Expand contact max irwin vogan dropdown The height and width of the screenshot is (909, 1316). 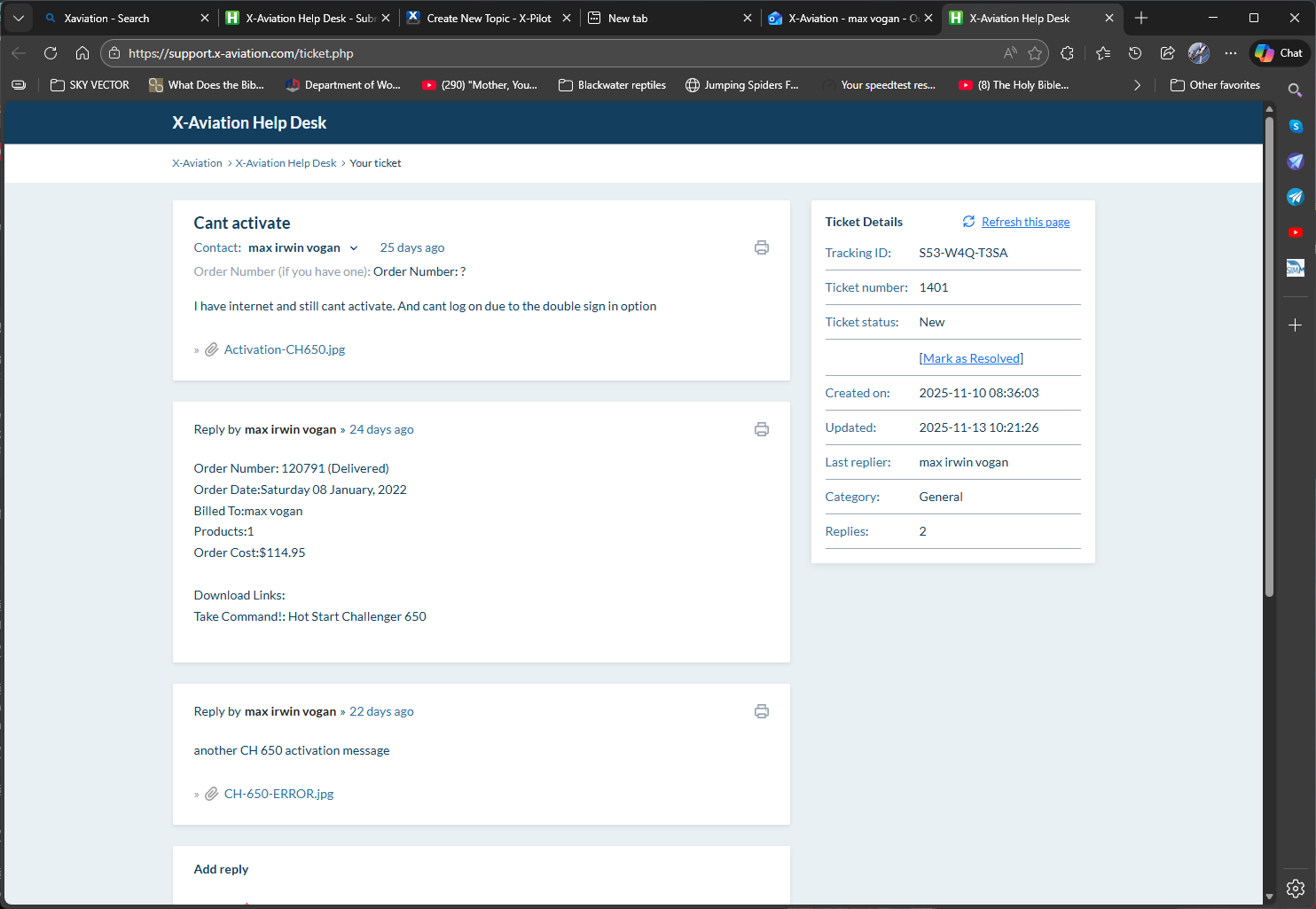[x=354, y=248]
